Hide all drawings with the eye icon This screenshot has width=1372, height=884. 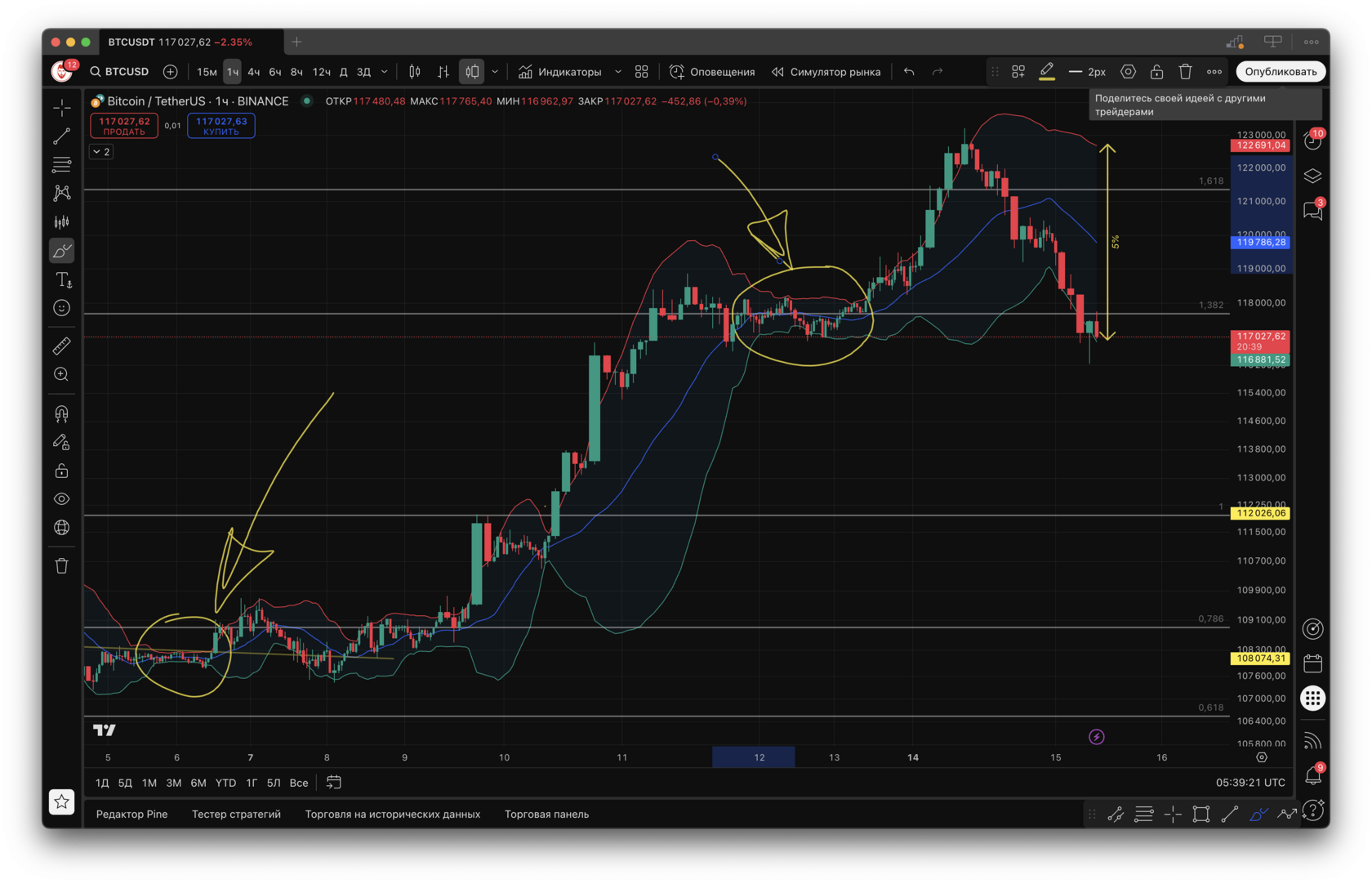[x=62, y=499]
